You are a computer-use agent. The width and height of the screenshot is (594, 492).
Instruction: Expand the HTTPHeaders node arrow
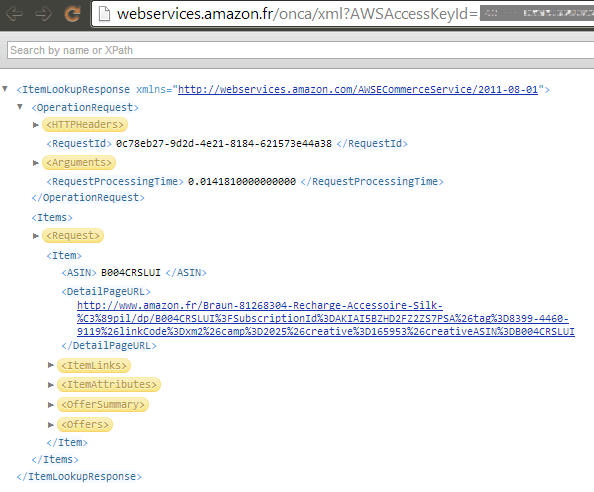pyautogui.click(x=36, y=125)
